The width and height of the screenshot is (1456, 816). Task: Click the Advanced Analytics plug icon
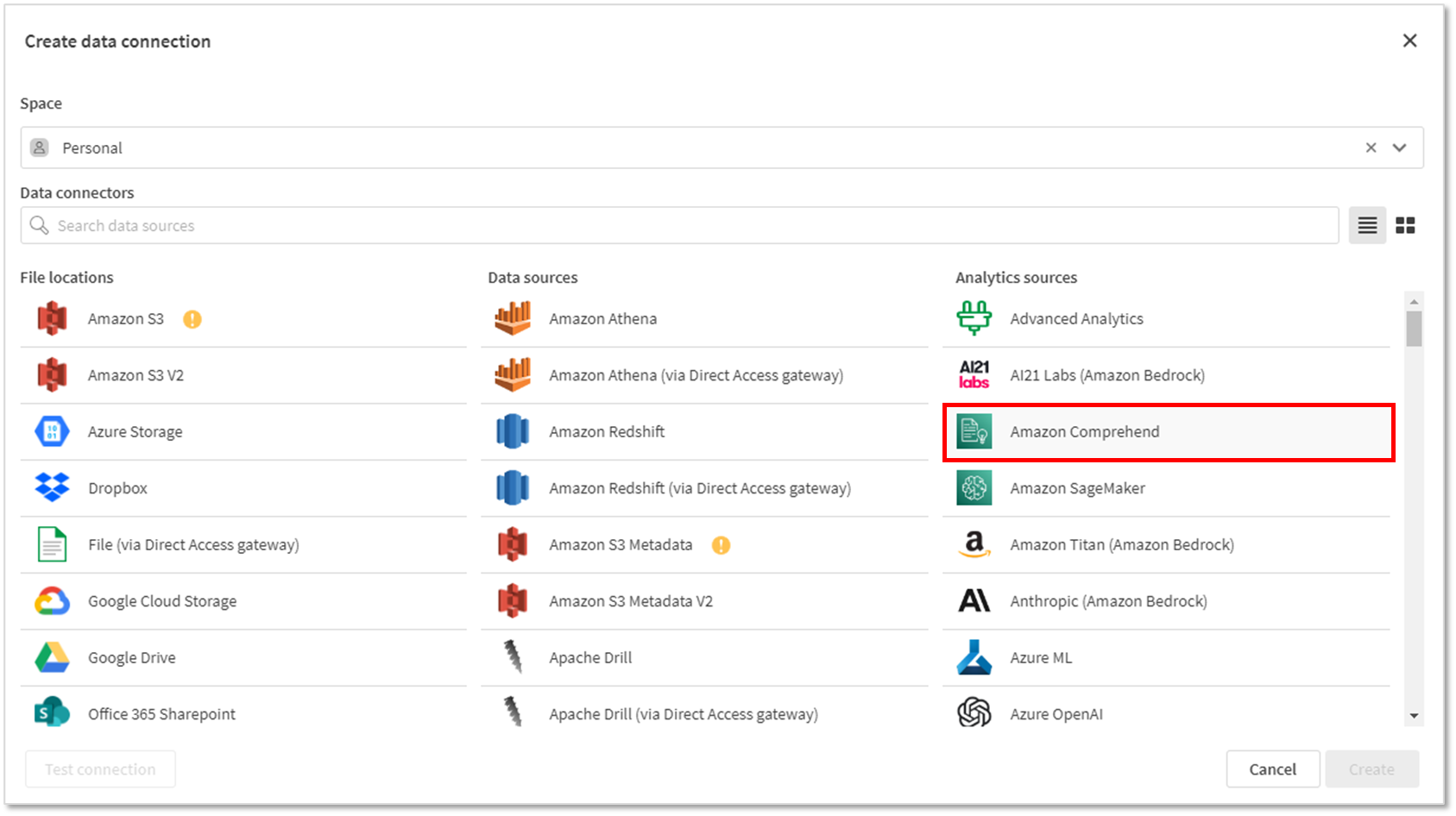974,318
